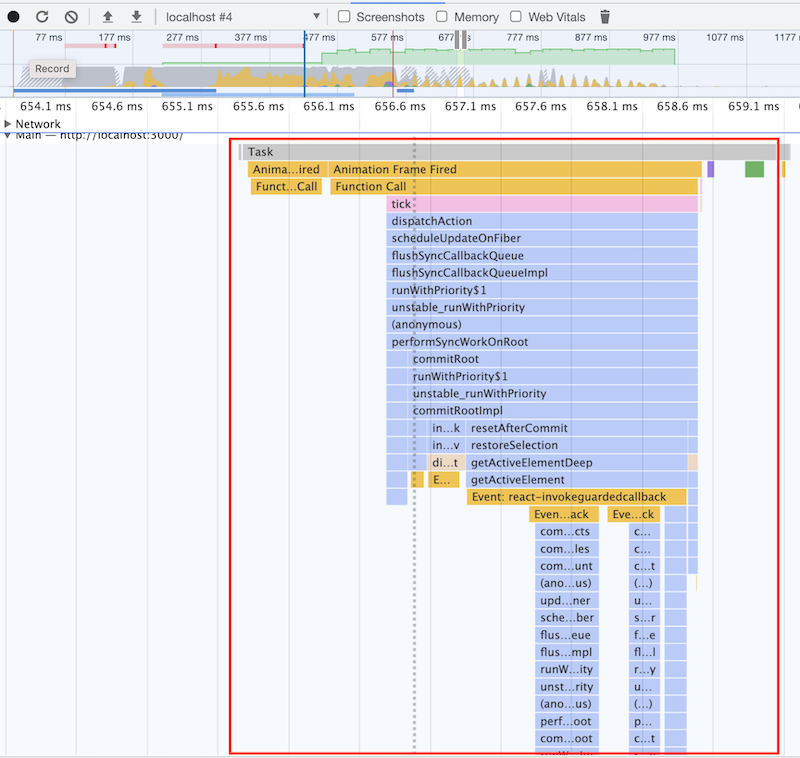Select the purple block right of Animation Frame
The width and height of the screenshot is (800, 758).
(x=710, y=169)
